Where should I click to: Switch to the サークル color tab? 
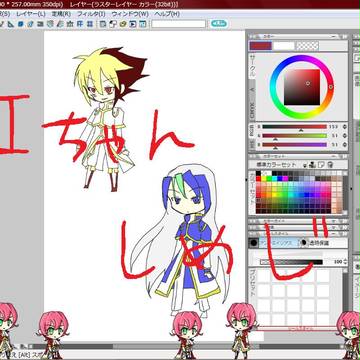[x=252, y=67]
